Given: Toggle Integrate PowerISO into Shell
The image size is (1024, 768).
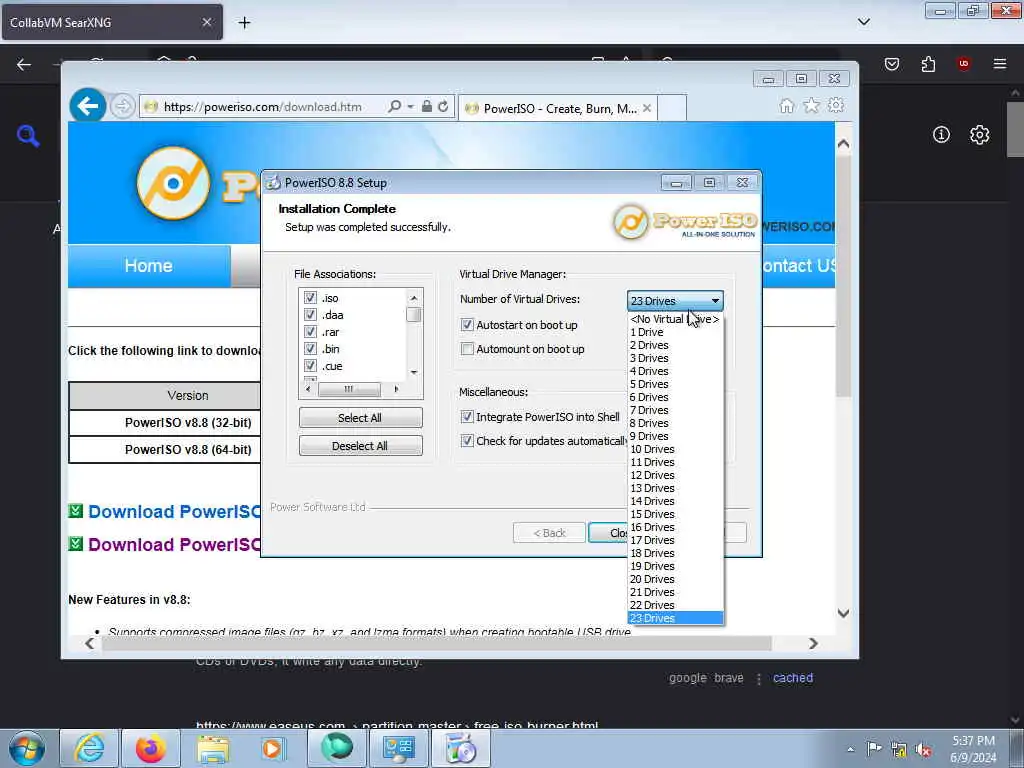Looking at the screenshot, I should point(467,417).
